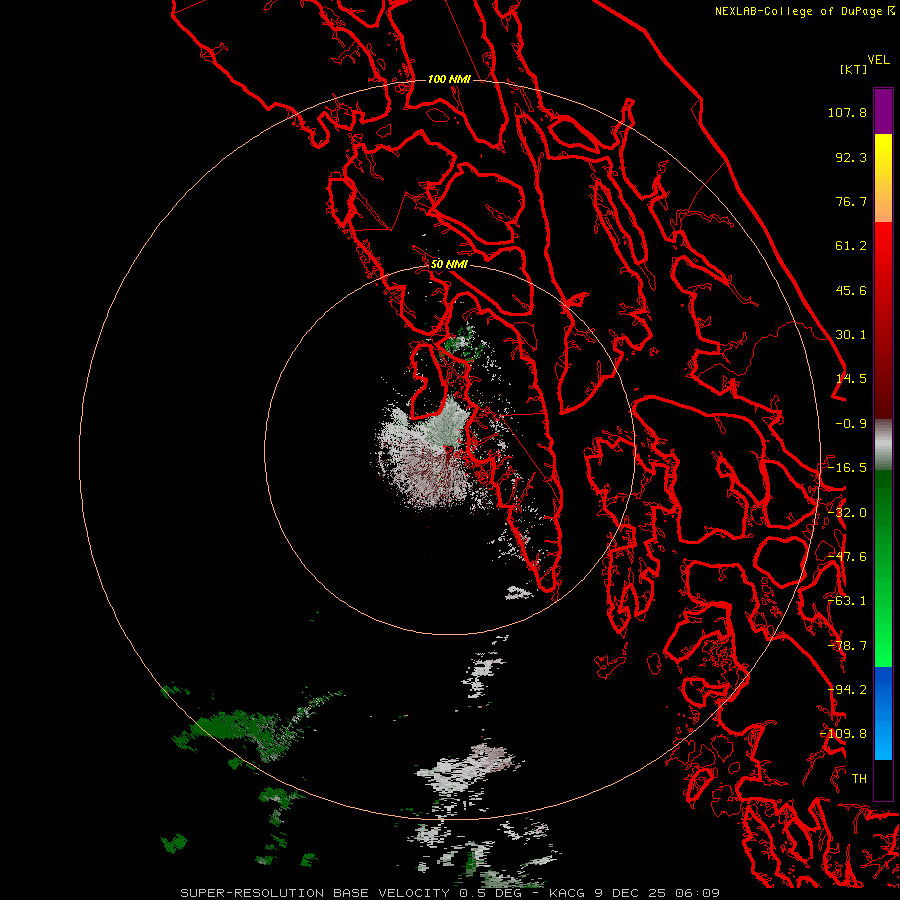
Task: Click the [KT] units label
Action: coord(853,69)
